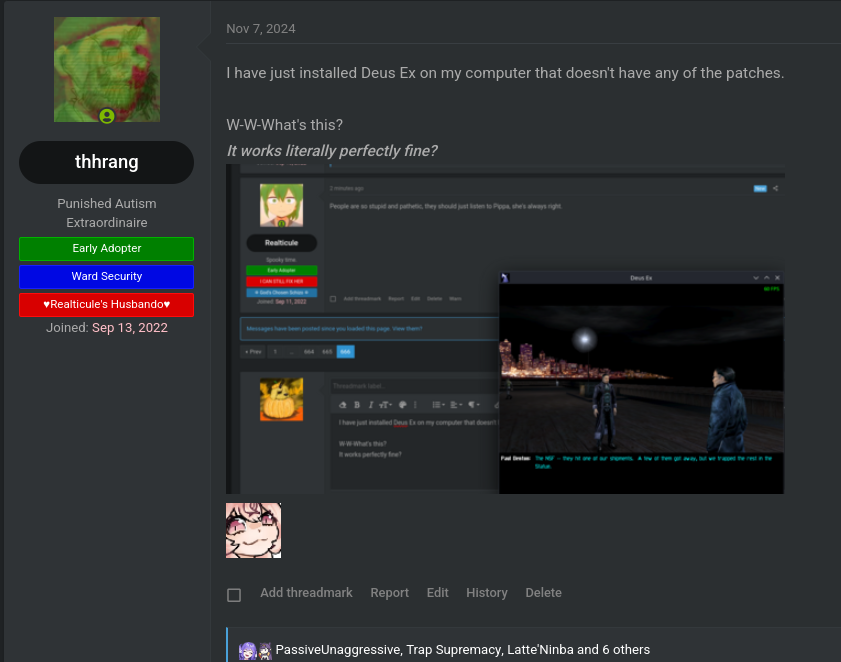Open thhrang's profile avatar

click(x=107, y=69)
